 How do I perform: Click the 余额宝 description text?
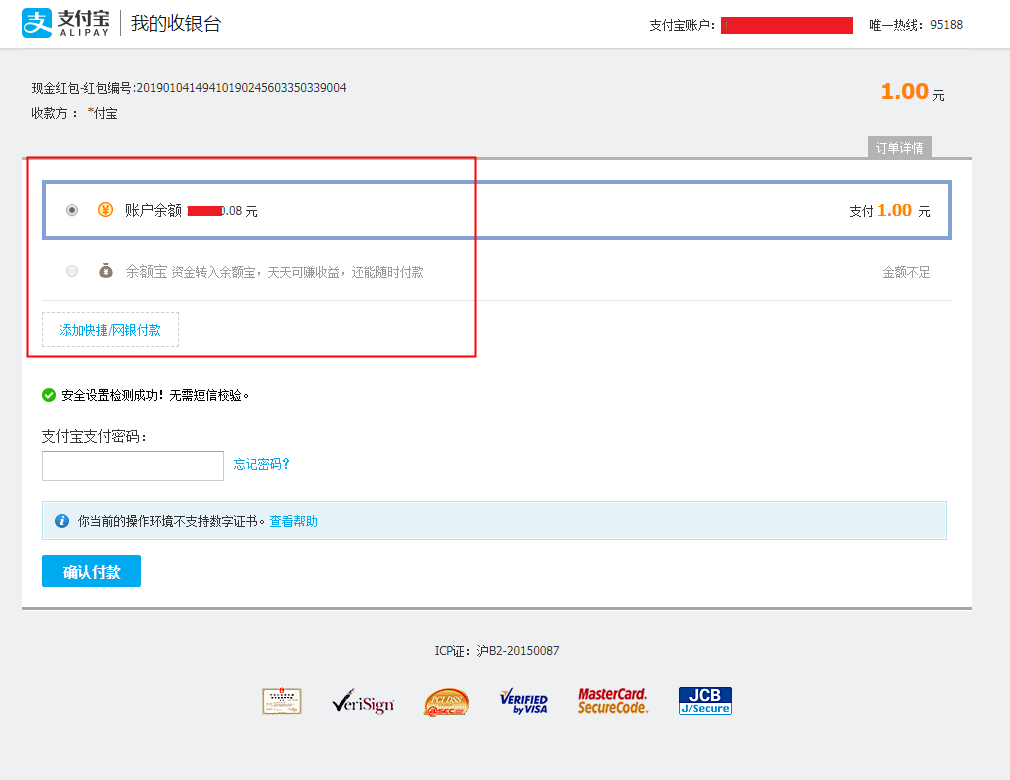298,272
